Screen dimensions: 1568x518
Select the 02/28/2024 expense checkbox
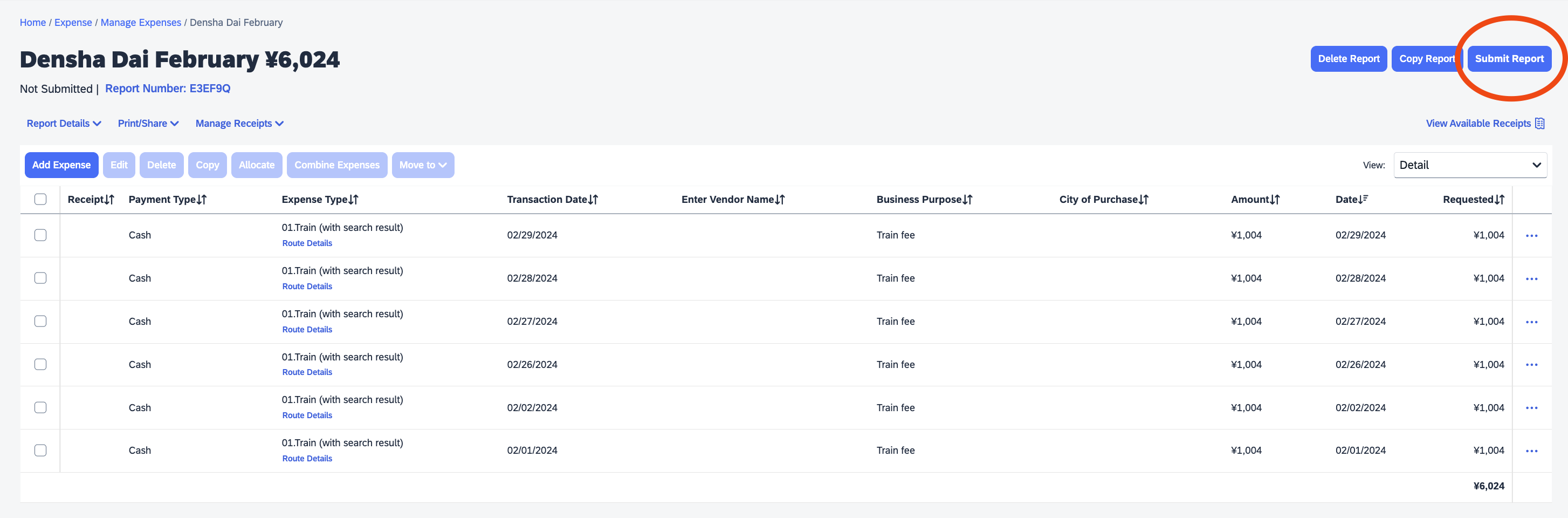(x=41, y=278)
